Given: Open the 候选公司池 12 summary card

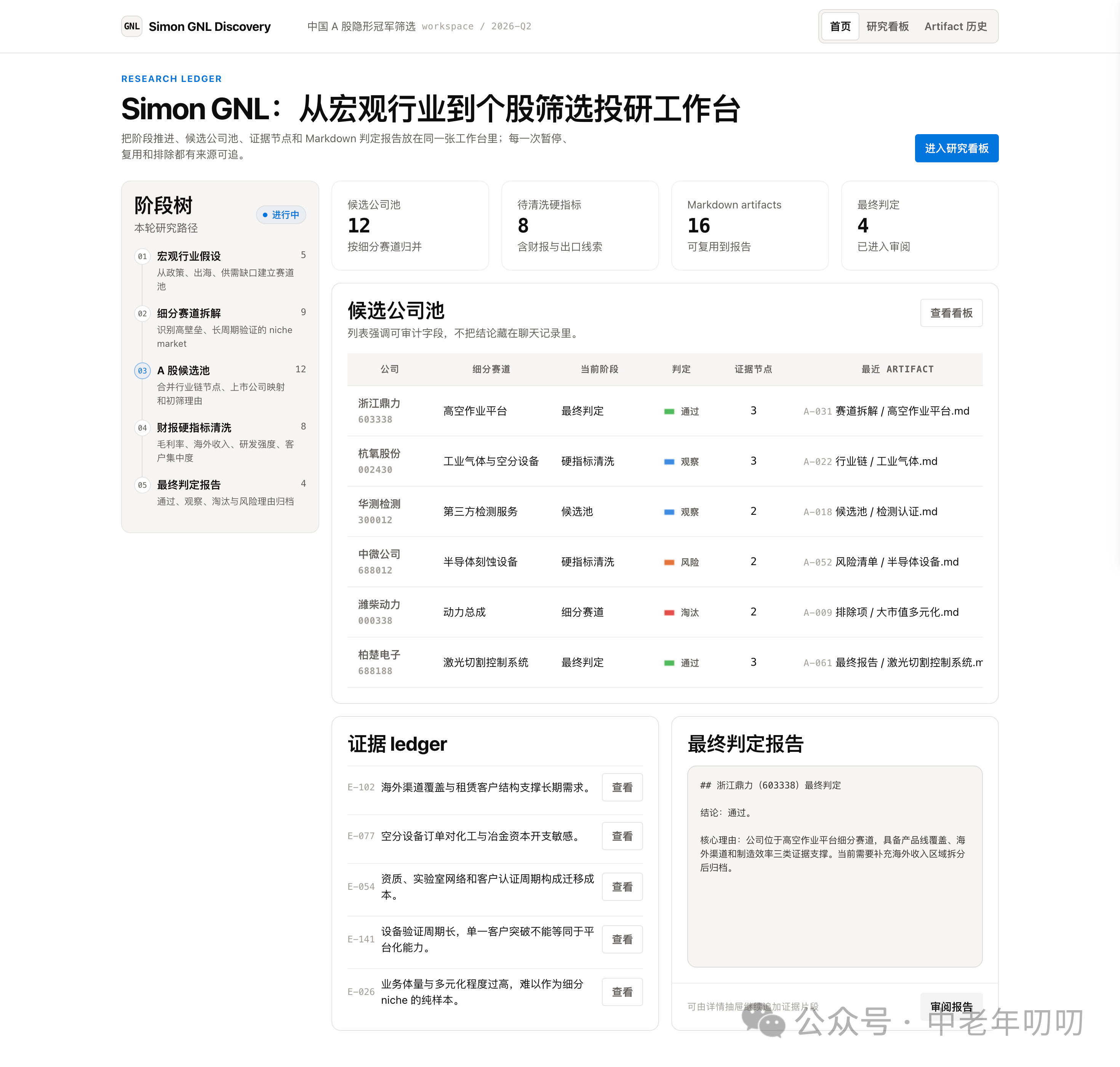Looking at the screenshot, I should click(x=410, y=225).
